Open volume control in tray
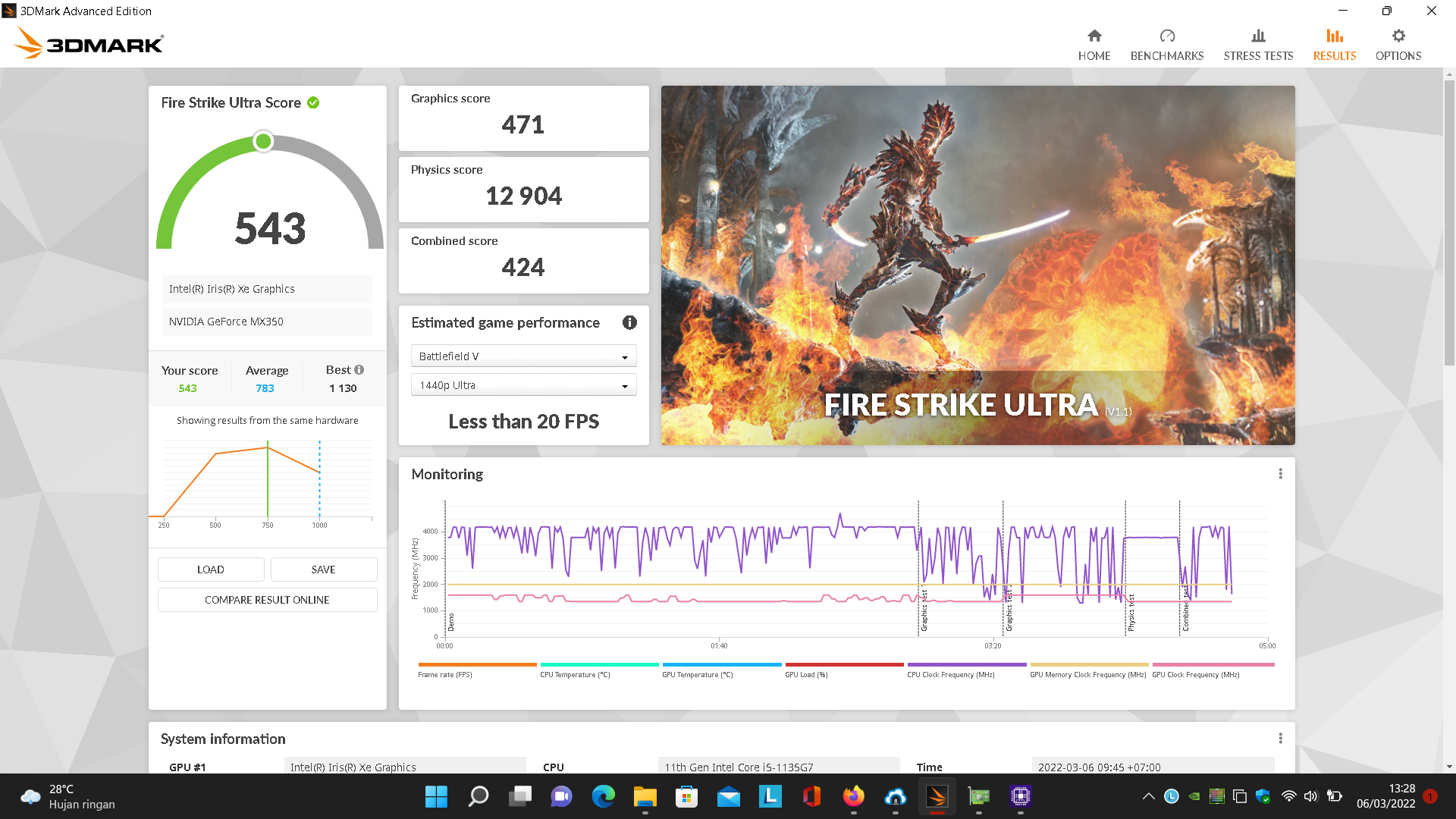The height and width of the screenshot is (819, 1456). (x=1311, y=796)
